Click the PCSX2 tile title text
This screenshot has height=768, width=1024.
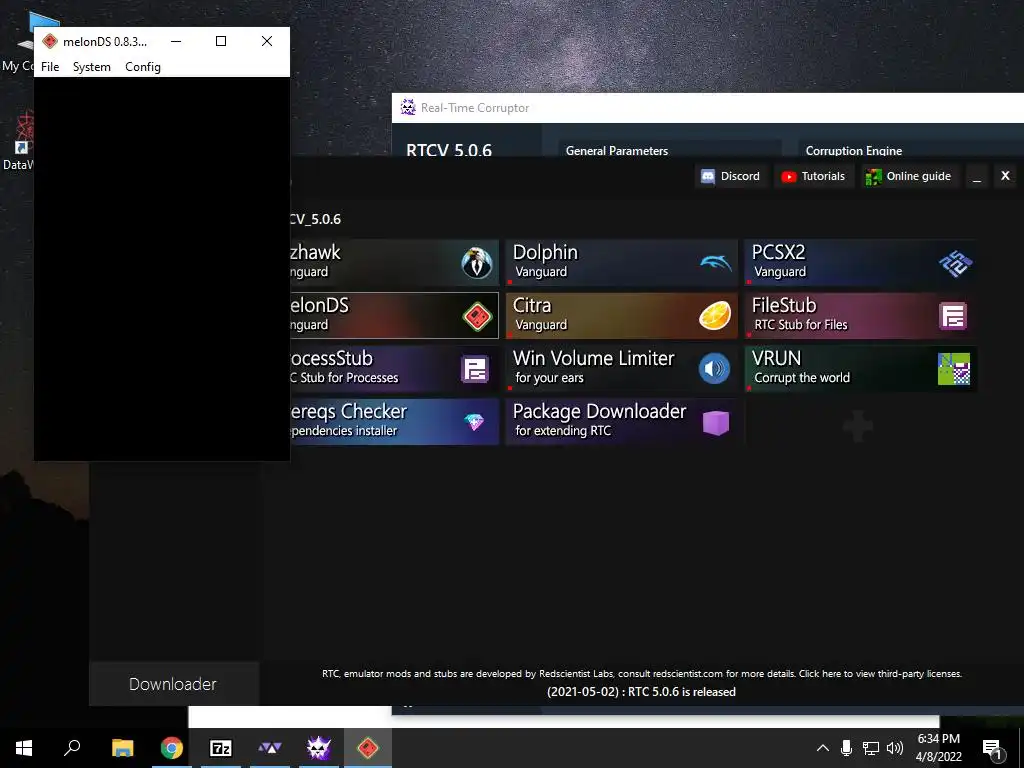tap(778, 252)
